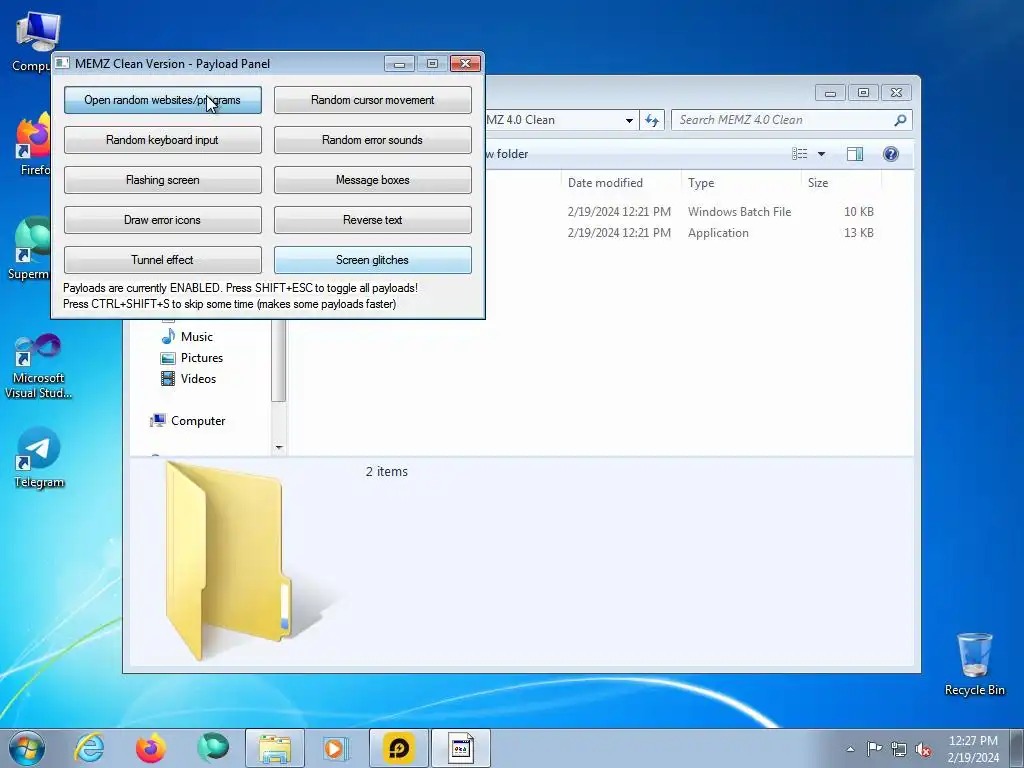
Task: Click the yellow recorder taskbar icon
Action: tap(398, 748)
